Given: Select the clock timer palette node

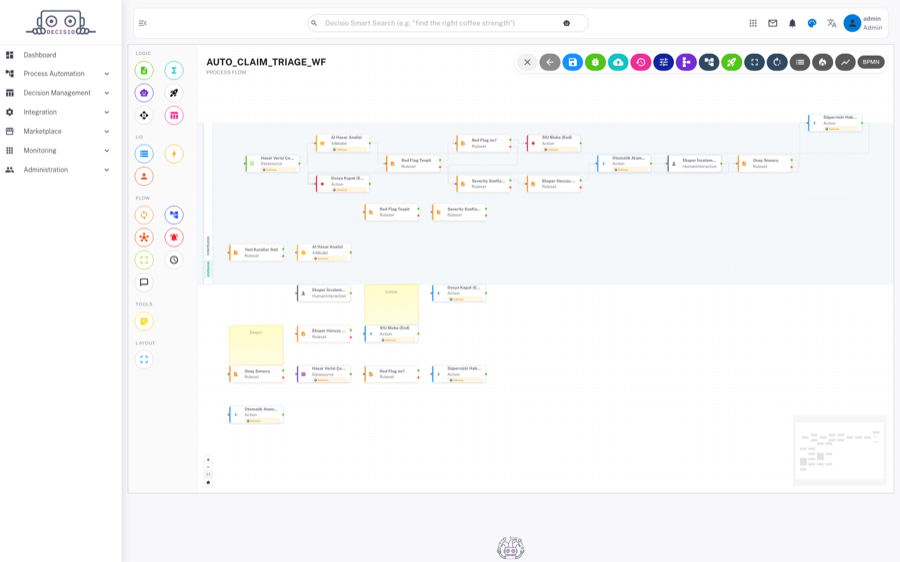Looking at the screenshot, I should [x=174, y=260].
